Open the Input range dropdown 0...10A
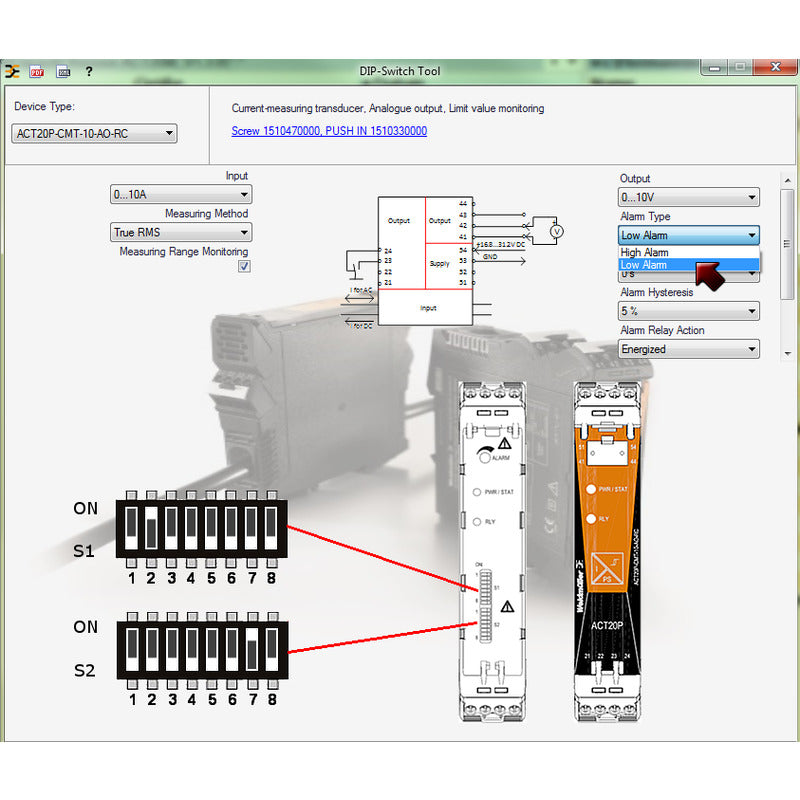This screenshot has height=800, width=800. pyautogui.click(x=181, y=194)
